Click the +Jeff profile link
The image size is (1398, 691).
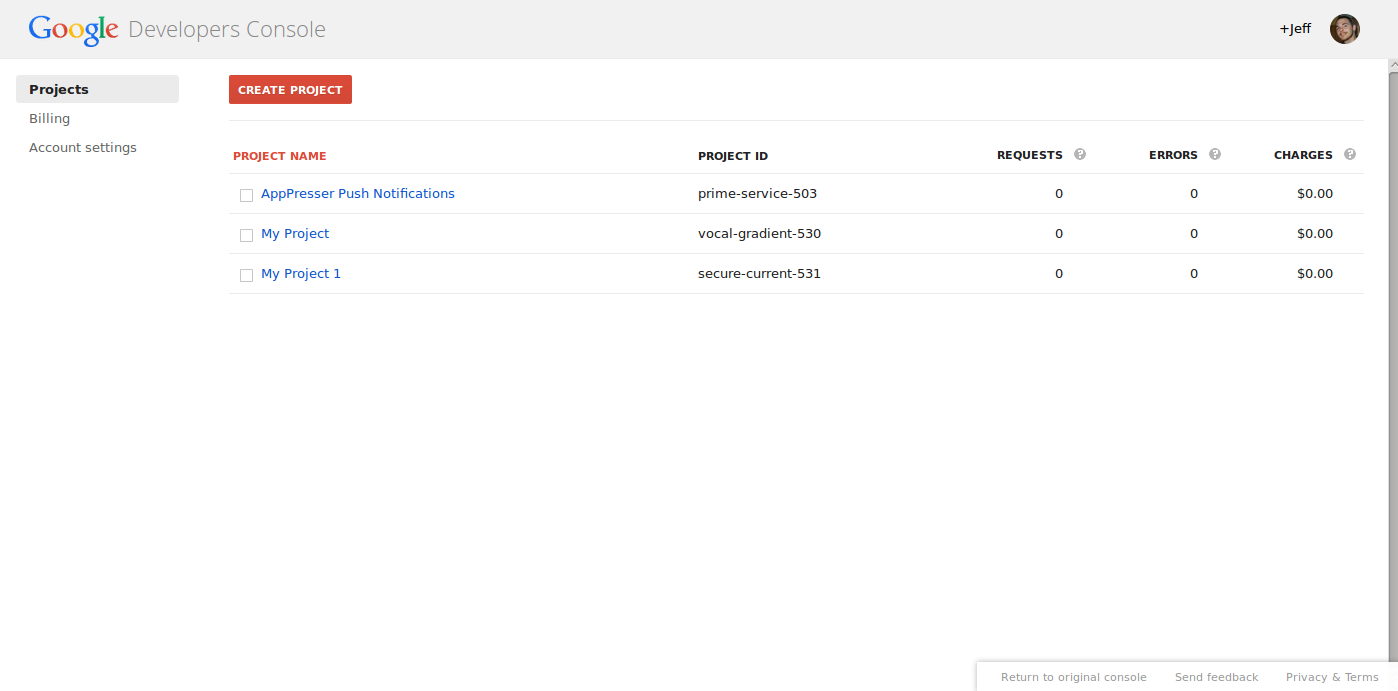(1295, 29)
